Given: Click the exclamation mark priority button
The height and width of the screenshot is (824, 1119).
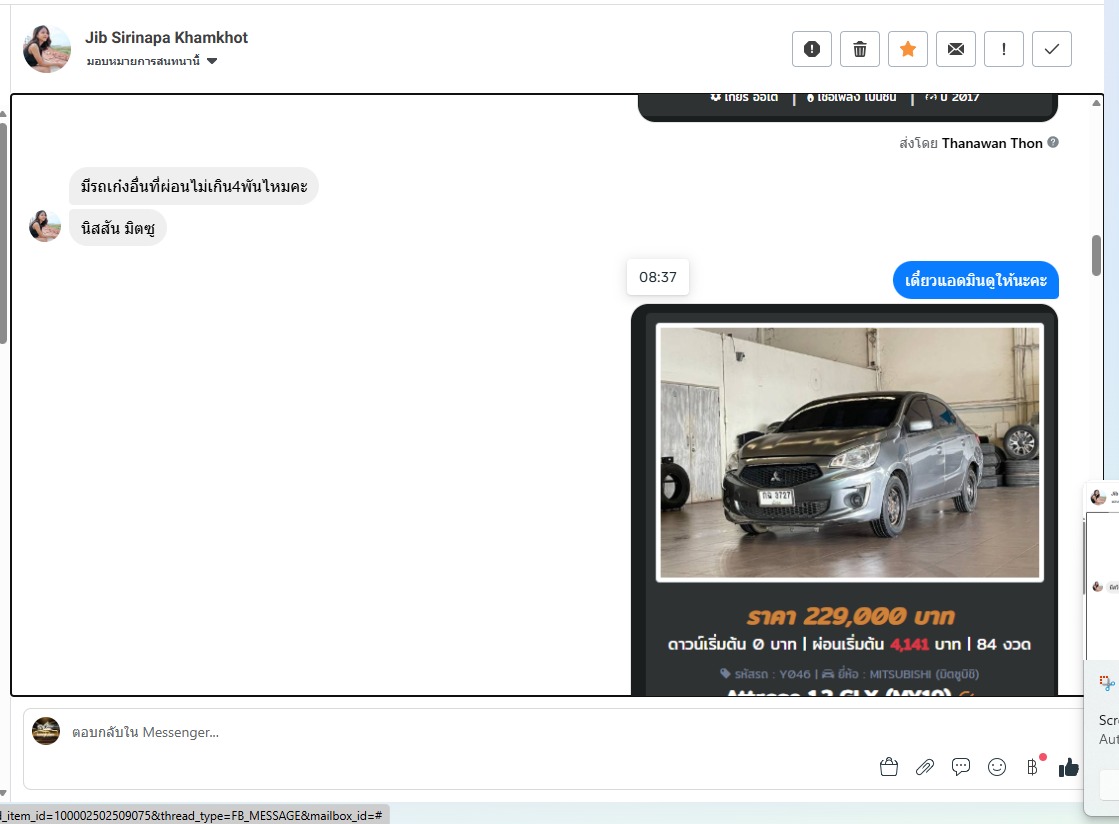Looking at the screenshot, I should (x=1003, y=49).
